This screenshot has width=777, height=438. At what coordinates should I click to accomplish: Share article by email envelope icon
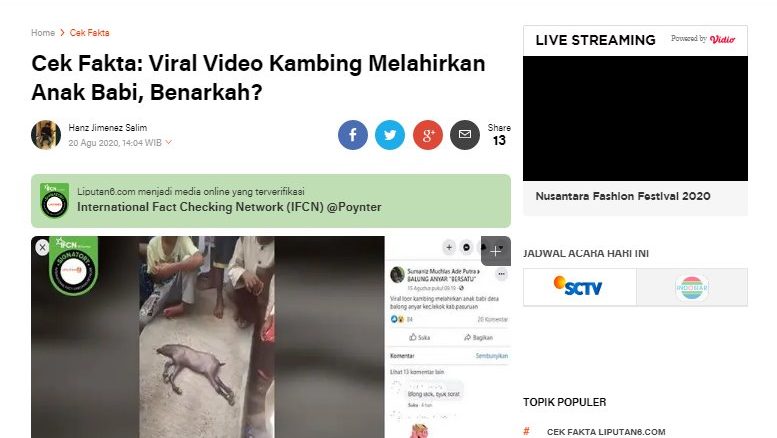[x=465, y=135]
